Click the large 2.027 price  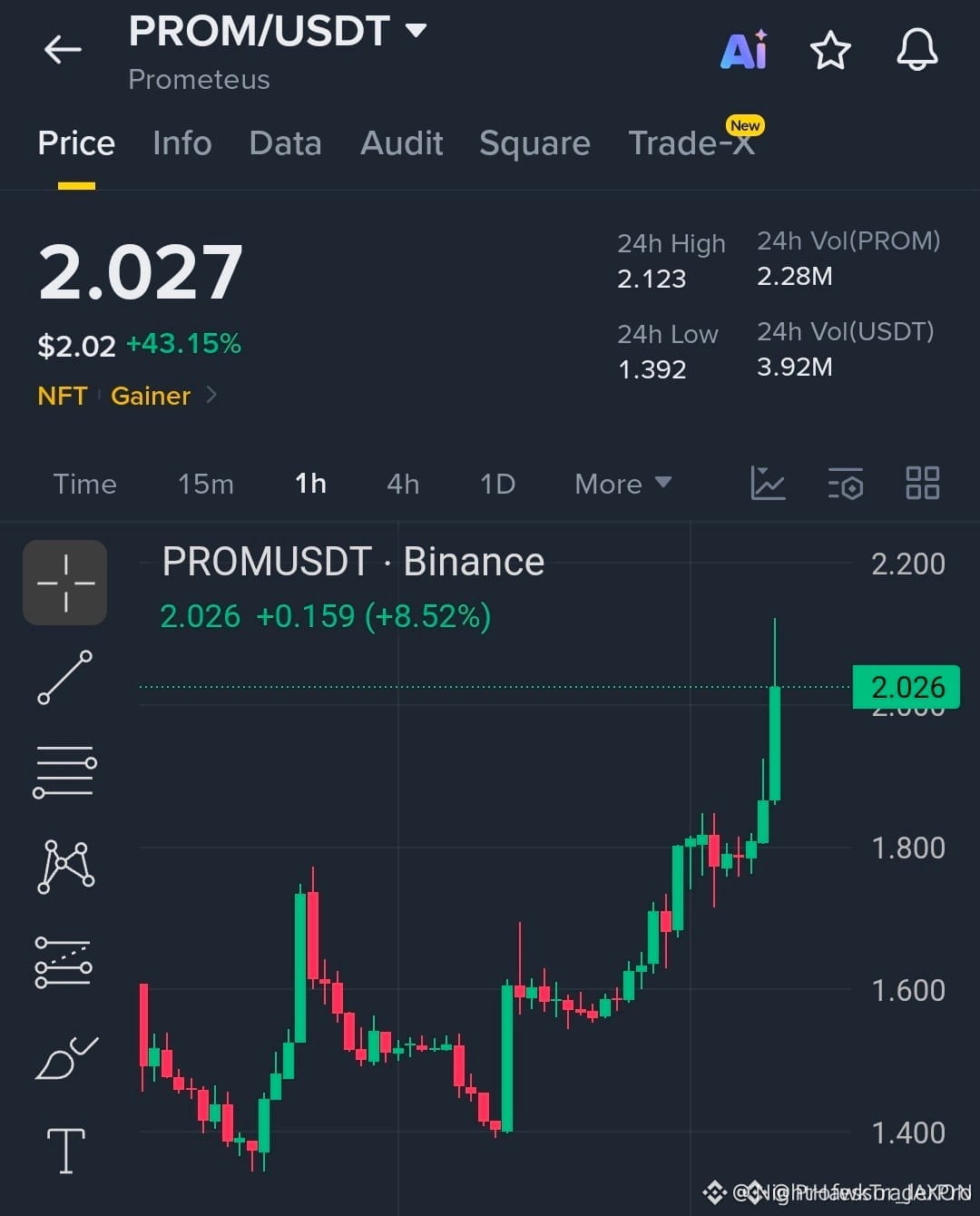(141, 271)
